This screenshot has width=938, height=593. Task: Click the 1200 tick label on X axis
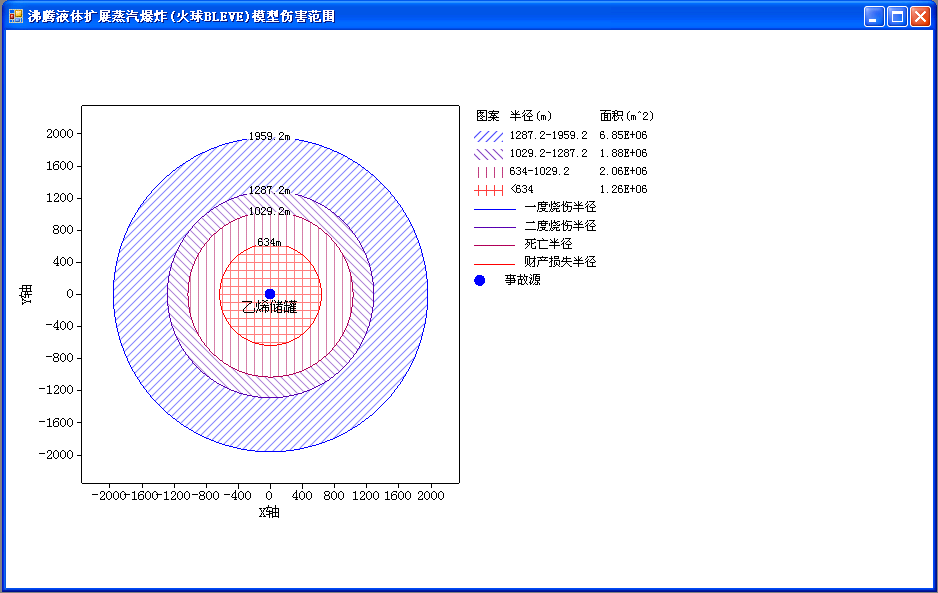[x=366, y=495]
